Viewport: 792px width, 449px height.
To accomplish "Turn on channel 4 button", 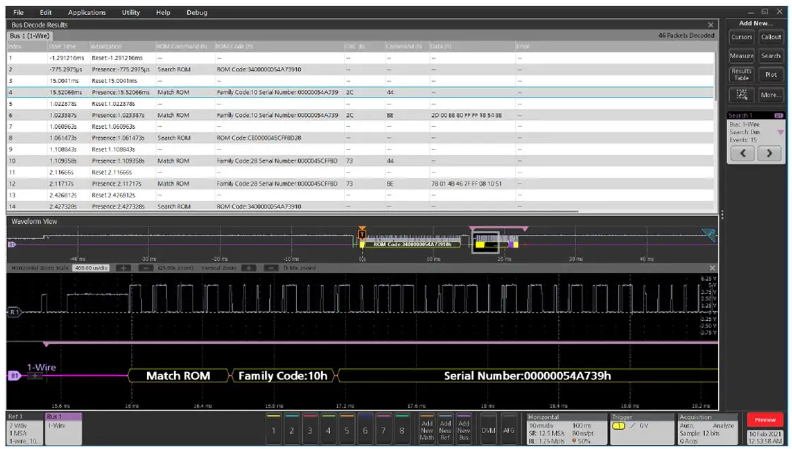I will click(328, 429).
